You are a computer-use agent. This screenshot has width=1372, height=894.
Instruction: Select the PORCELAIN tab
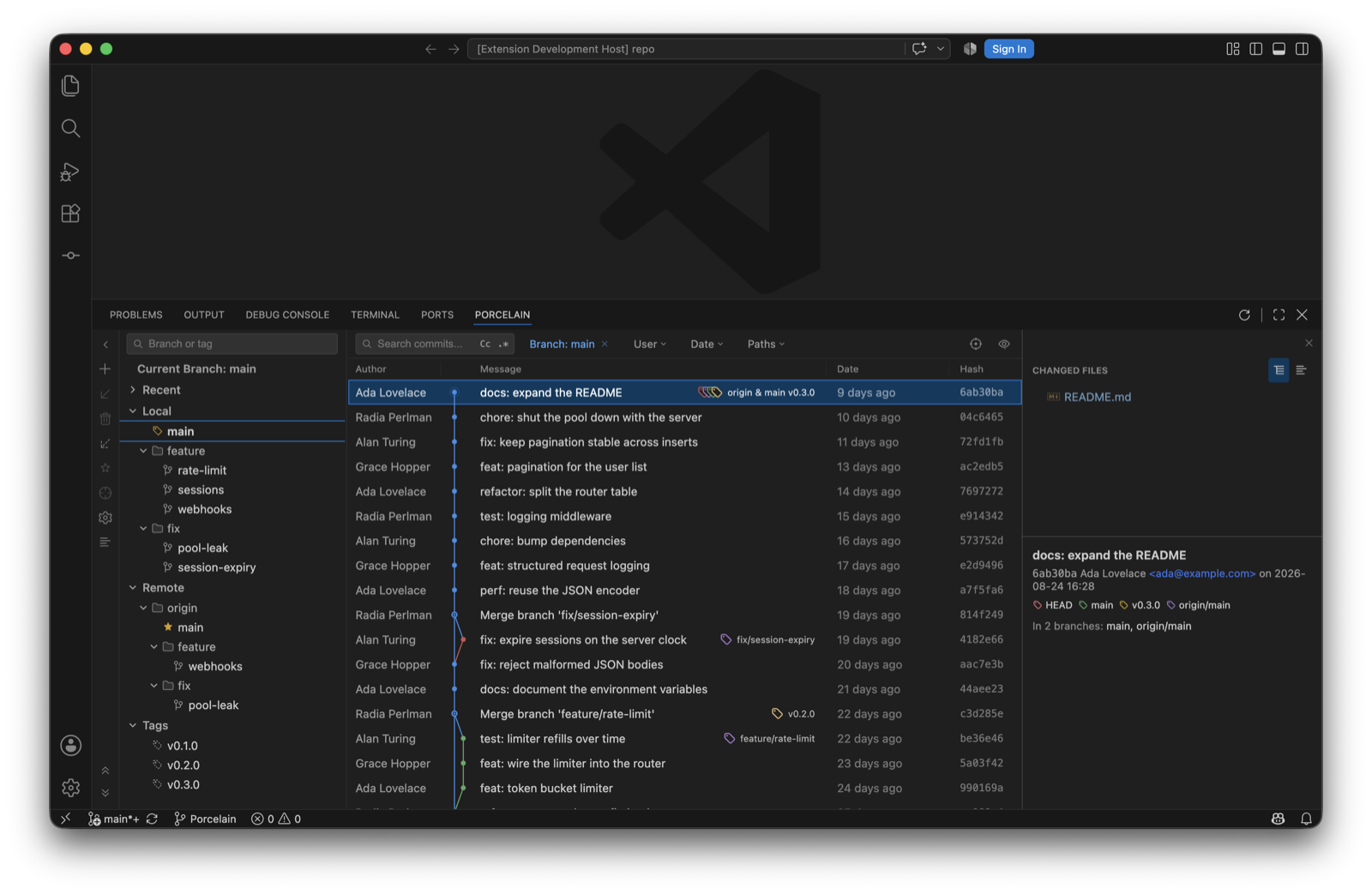pos(502,315)
